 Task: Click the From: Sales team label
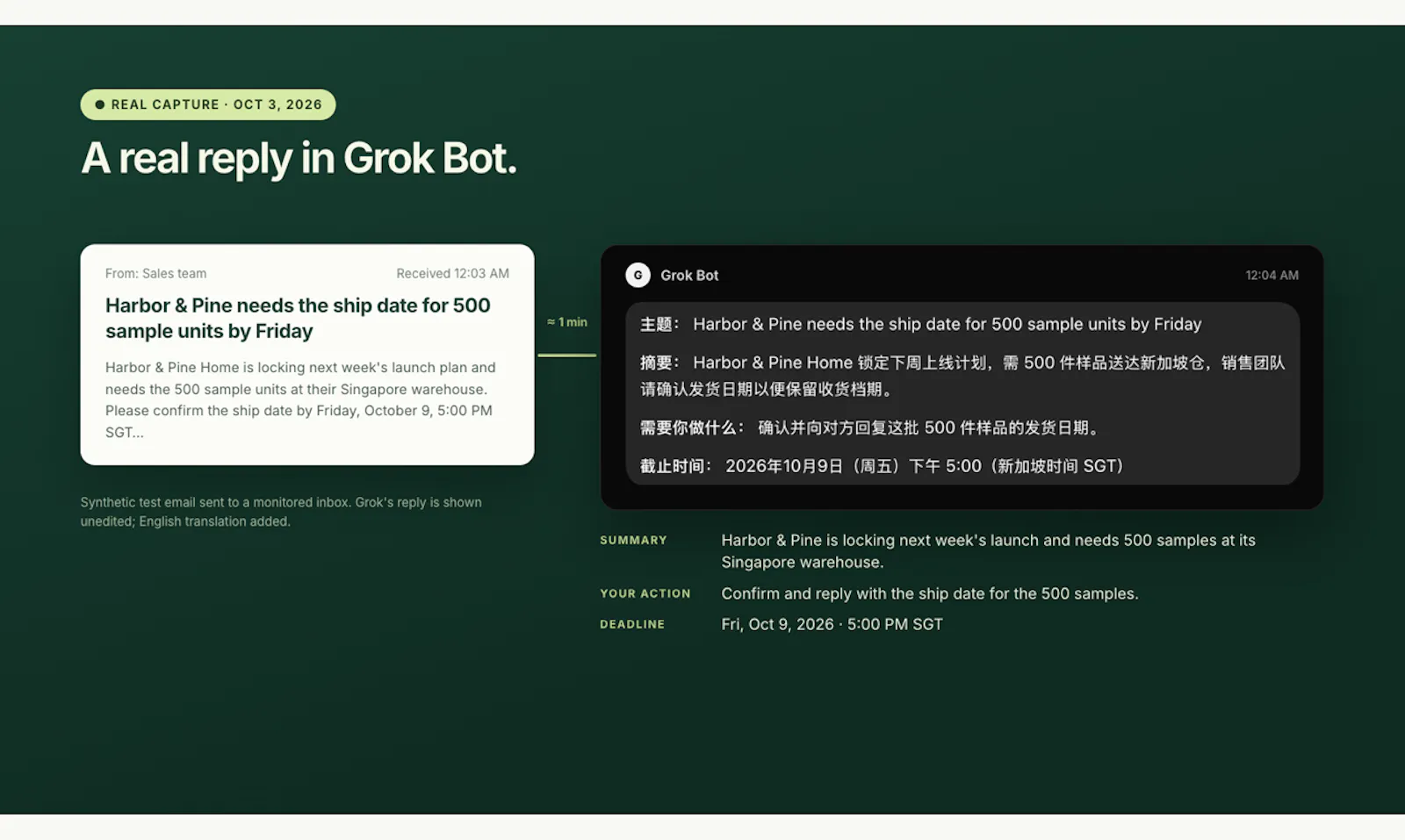click(156, 274)
